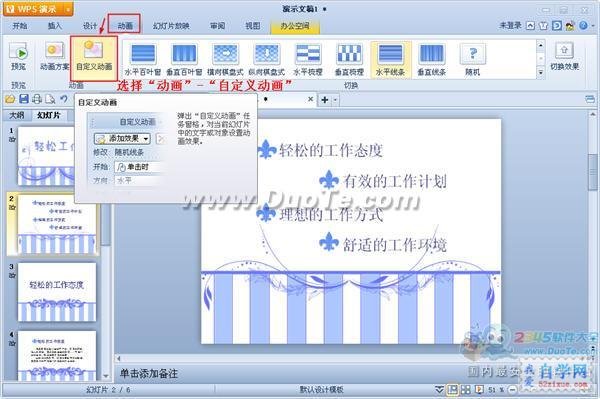This screenshot has width=600, height=399.
Task: Click the notes area 单击添加备注
Action: coord(149,374)
